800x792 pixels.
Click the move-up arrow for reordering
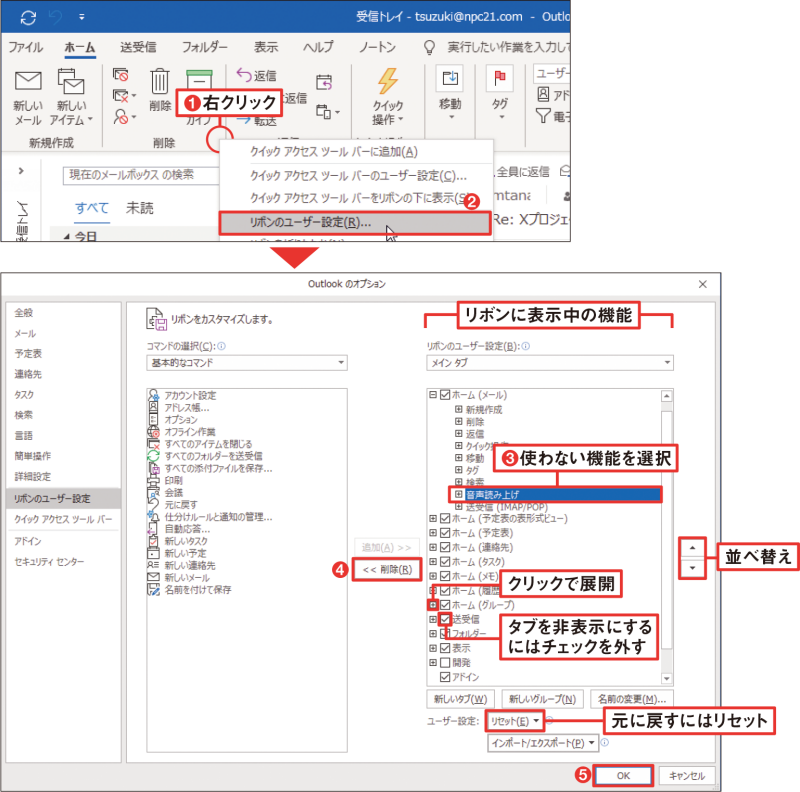point(691,548)
